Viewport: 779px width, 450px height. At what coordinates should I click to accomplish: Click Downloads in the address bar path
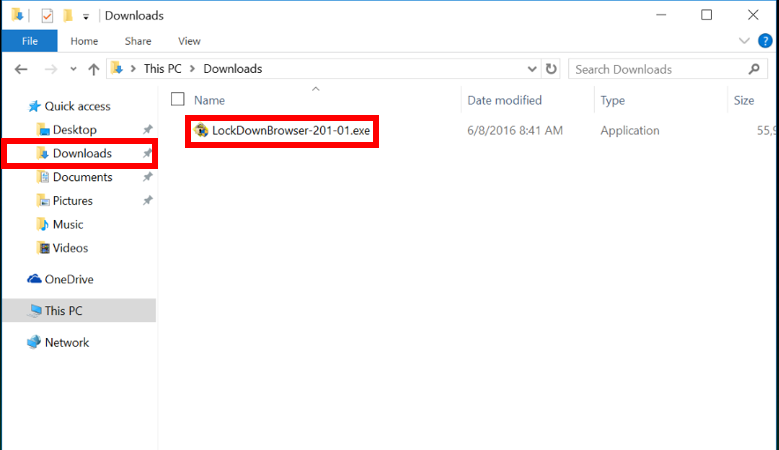click(233, 69)
